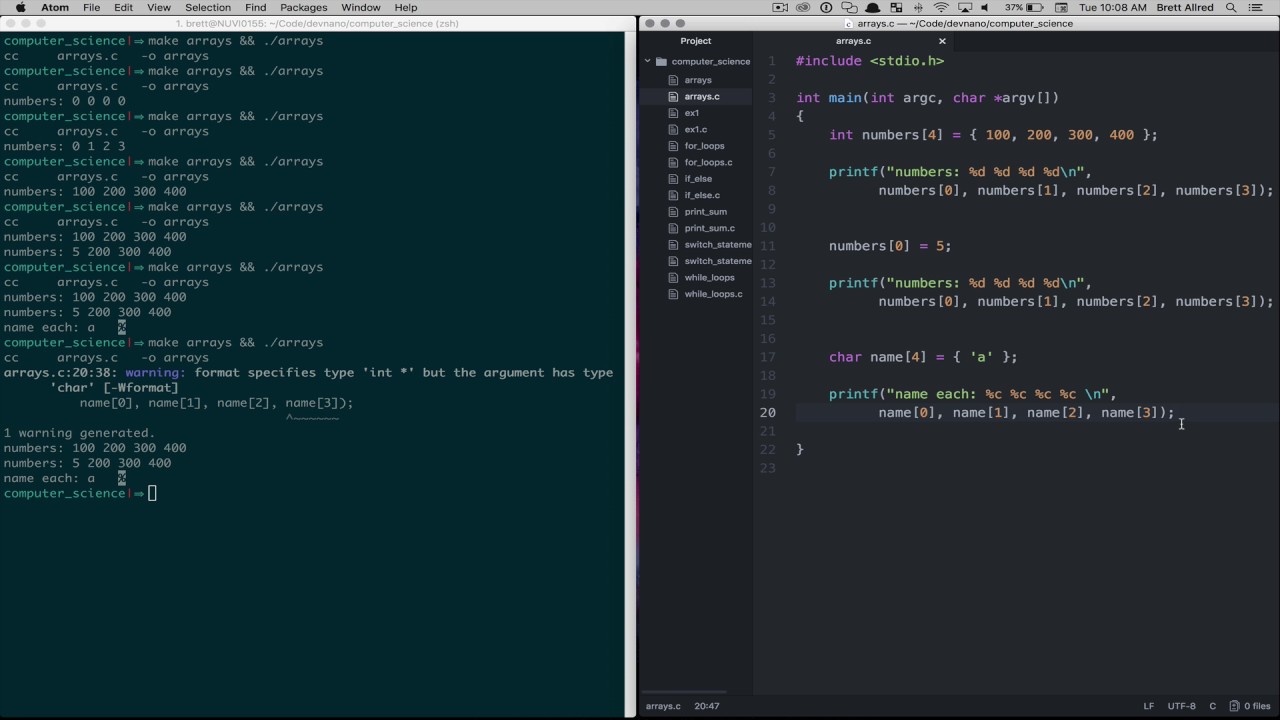Open the File menu
Image resolution: width=1280 pixels, height=720 pixels.
coord(91,8)
